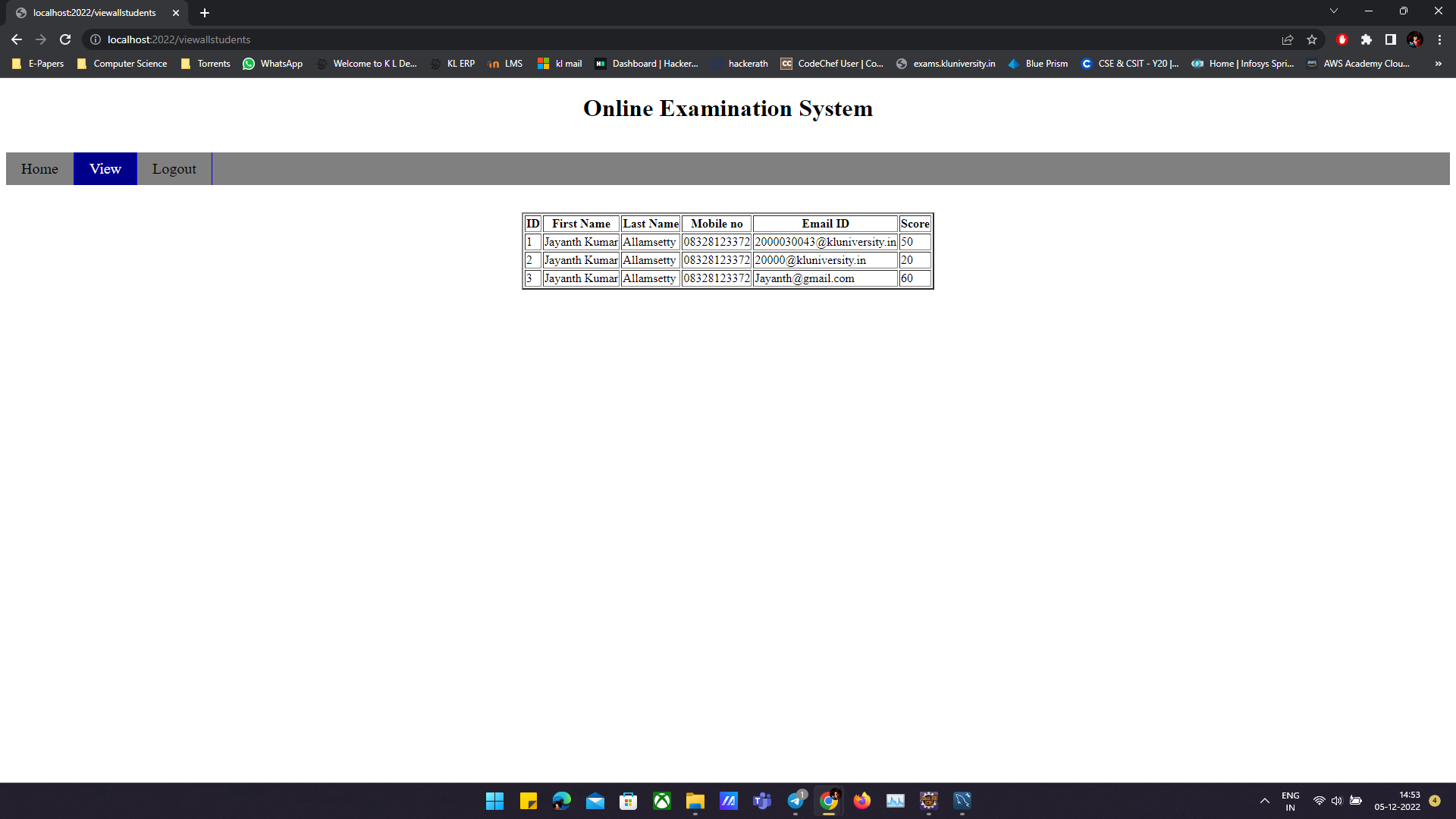Image resolution: width=1456 pixels, height=819 pixels.
Task: Open the browser customization menu
Action: coord(1439,39)
